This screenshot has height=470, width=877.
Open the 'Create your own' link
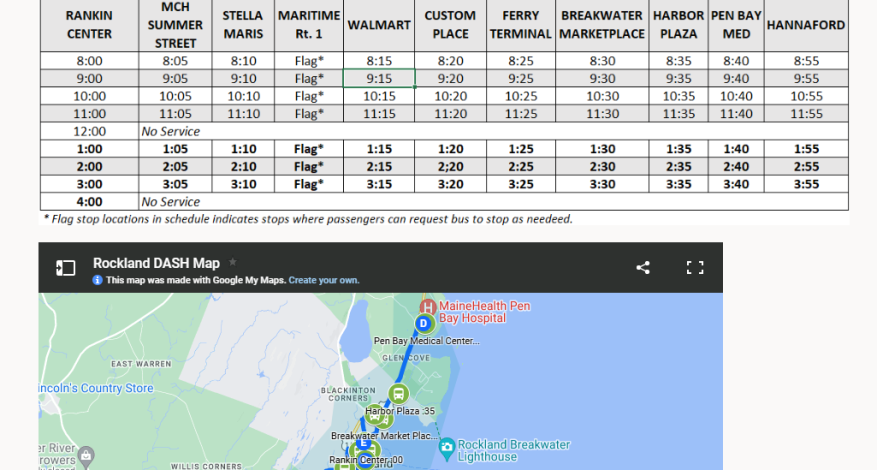323,281
